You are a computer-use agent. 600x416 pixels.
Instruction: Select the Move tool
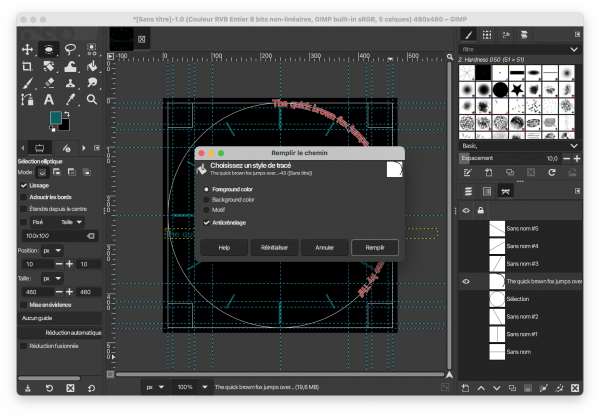(27, 49)
